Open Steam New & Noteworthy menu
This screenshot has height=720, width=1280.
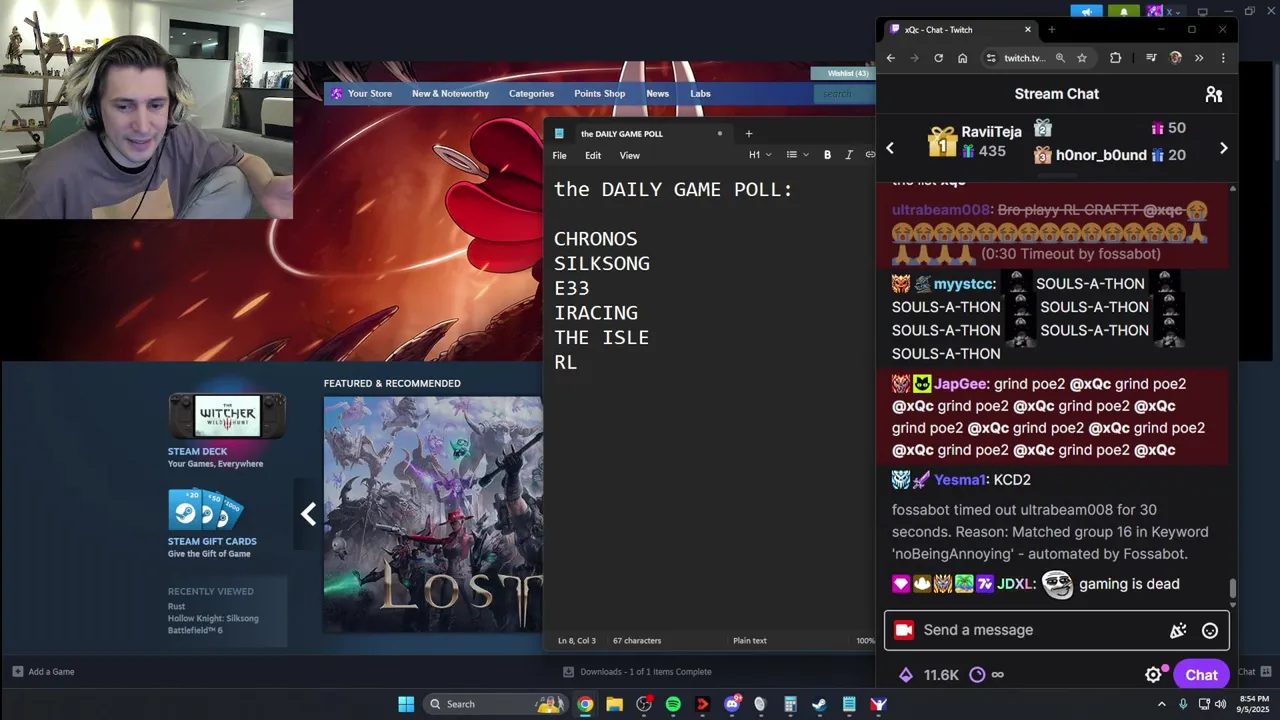450,94
